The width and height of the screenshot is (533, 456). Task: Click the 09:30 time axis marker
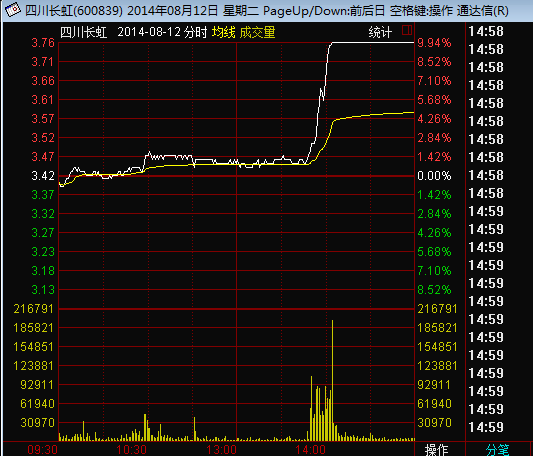pos(42,450)
